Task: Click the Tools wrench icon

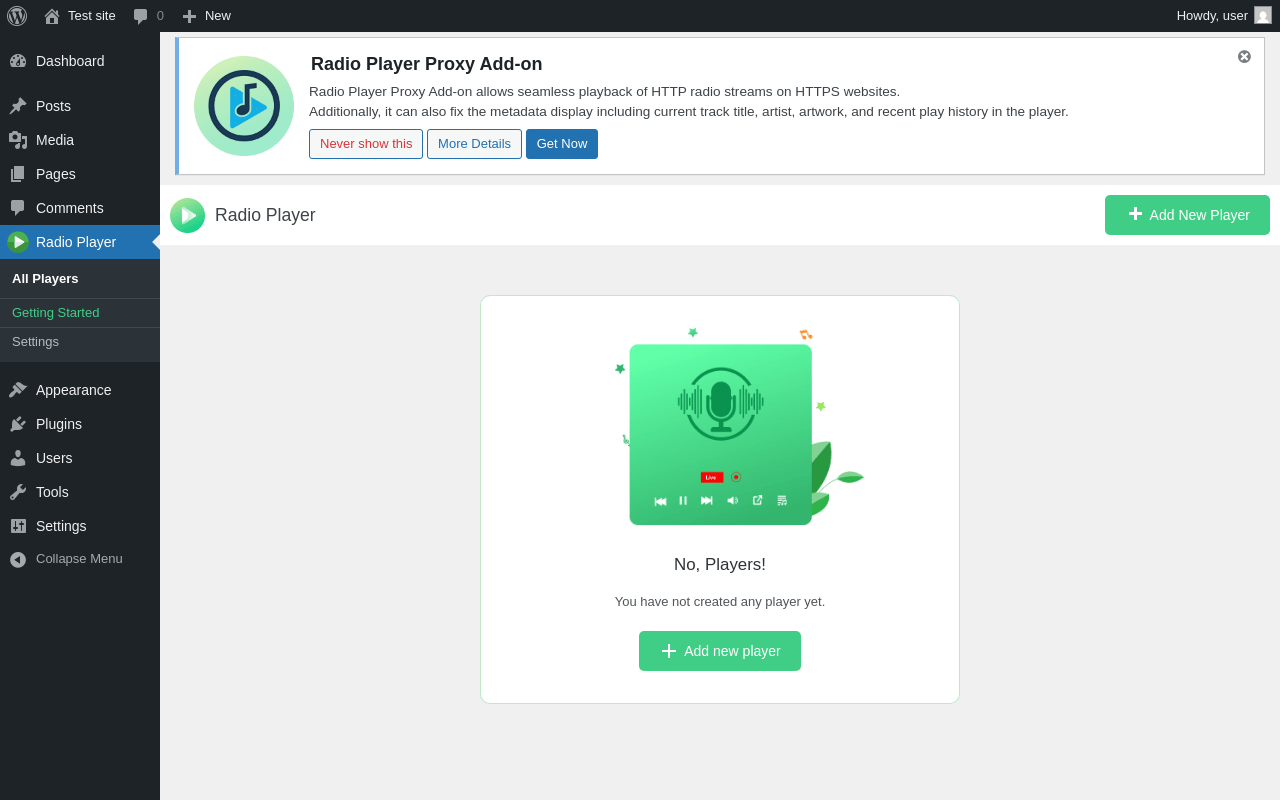Action: (x=18, y=492)
